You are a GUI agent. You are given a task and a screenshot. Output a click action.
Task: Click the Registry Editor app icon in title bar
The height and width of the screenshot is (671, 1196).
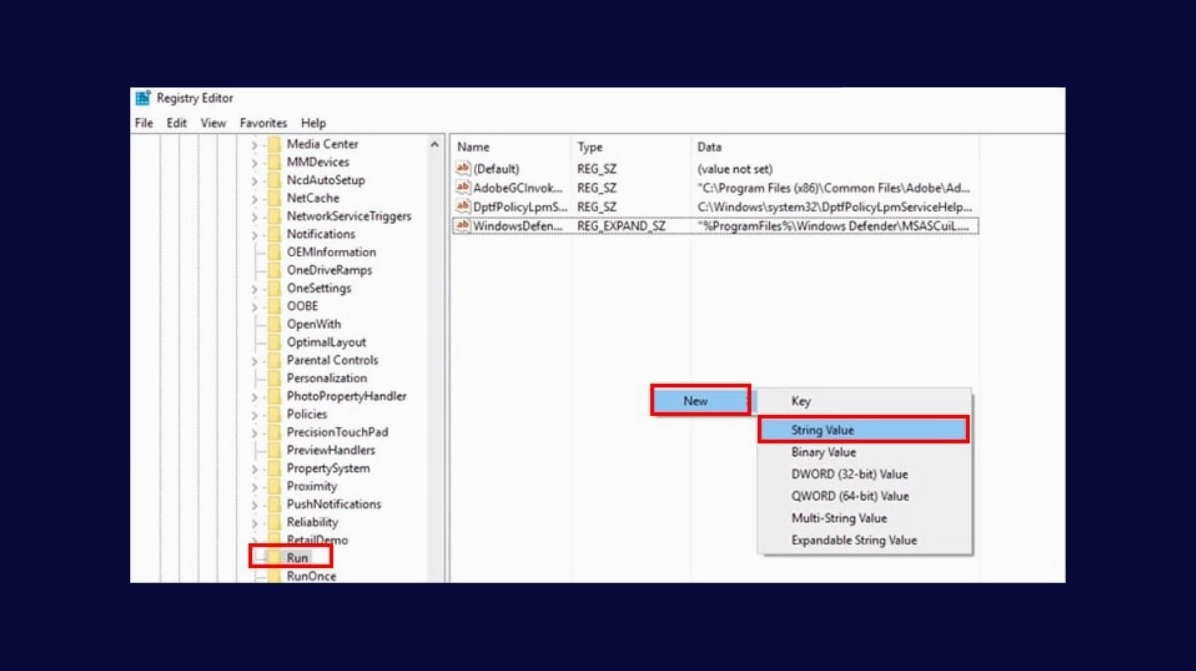[143, 98]
